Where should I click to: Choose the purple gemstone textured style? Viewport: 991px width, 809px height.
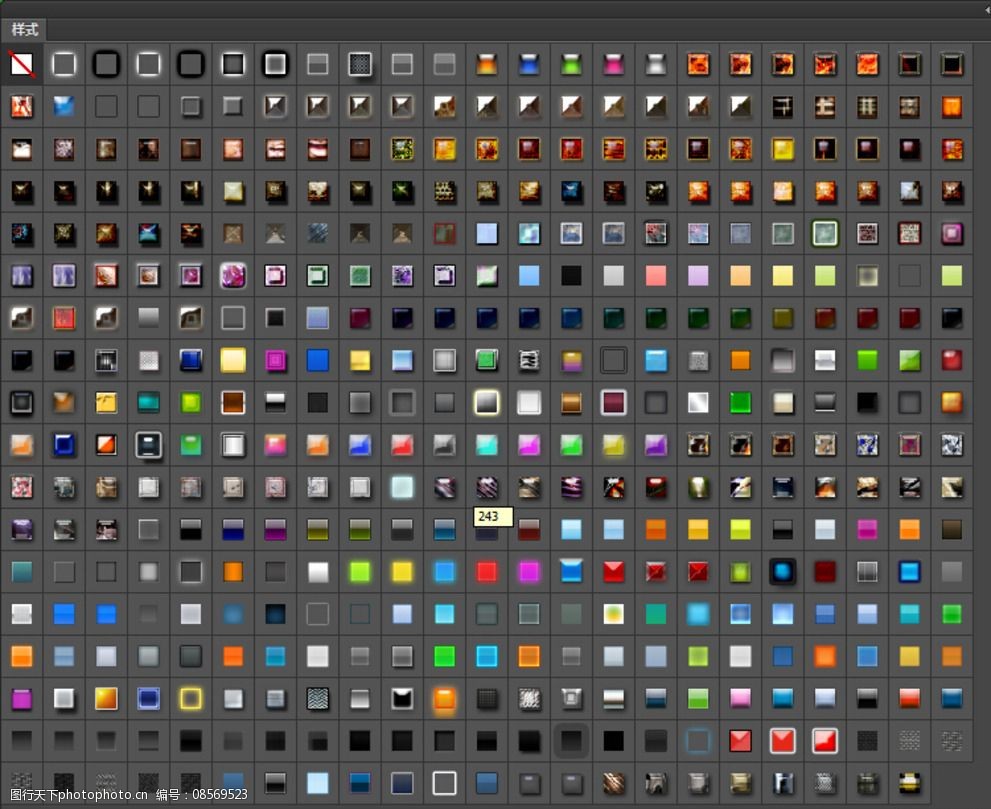click(233, 275)
